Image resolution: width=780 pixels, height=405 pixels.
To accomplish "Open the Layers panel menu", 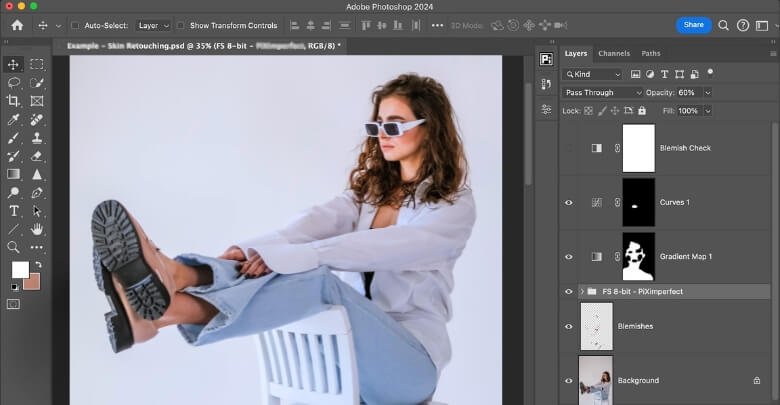I will (x=773, y=53).
